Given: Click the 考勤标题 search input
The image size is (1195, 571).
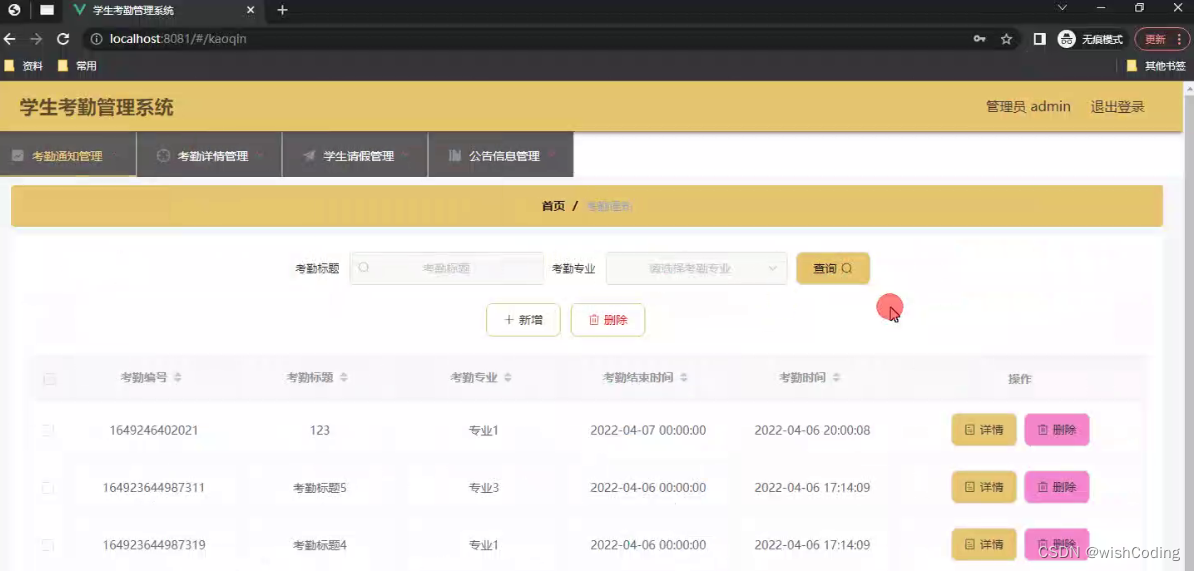Looking at the screenshot, I should tap(447, 268).
